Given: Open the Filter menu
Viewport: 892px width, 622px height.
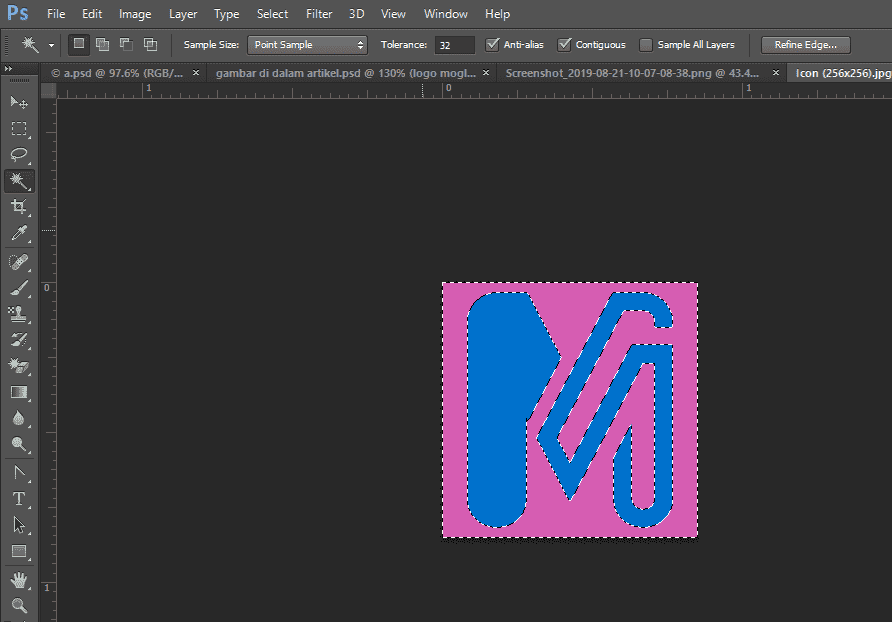Looking at the screenshot, I should pyautogui.click(x=319, y=14).
